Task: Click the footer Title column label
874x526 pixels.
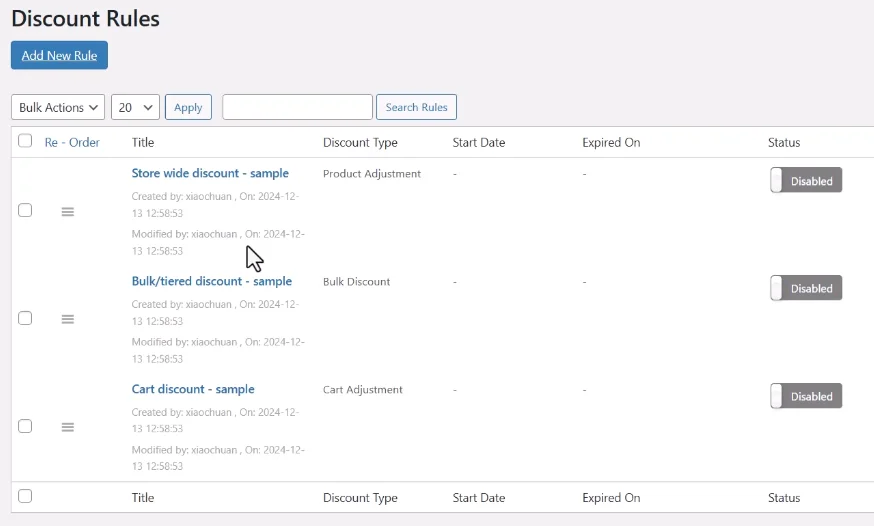Action: (x=143, y=498)
